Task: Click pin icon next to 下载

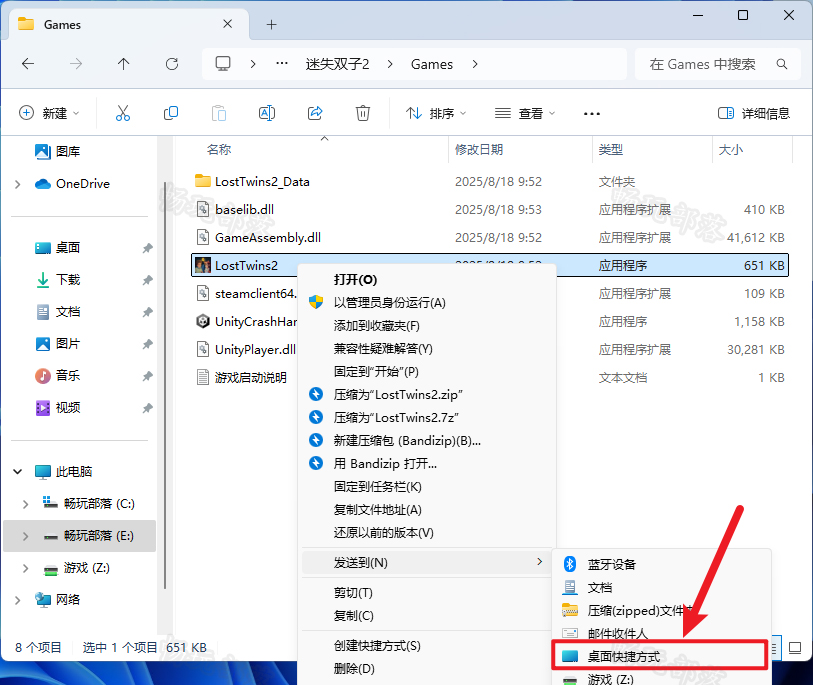Action: pyautogui.click(x=147, y=280)
